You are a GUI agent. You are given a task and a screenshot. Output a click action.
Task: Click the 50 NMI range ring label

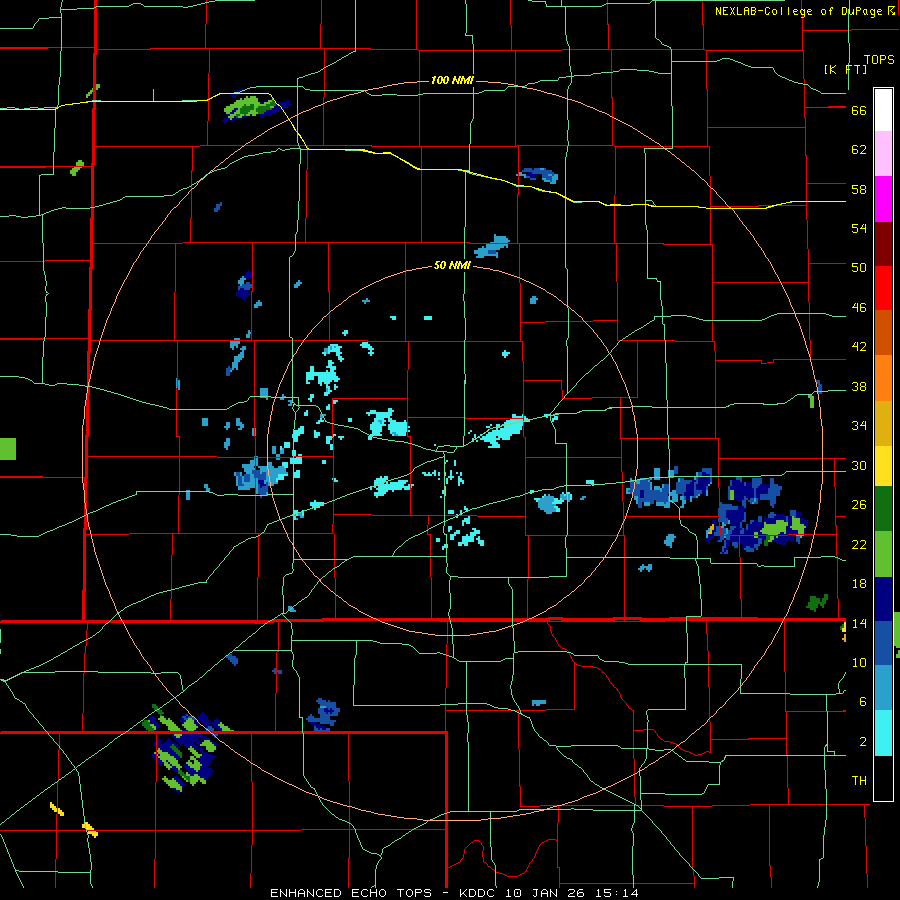pos(452,265)
